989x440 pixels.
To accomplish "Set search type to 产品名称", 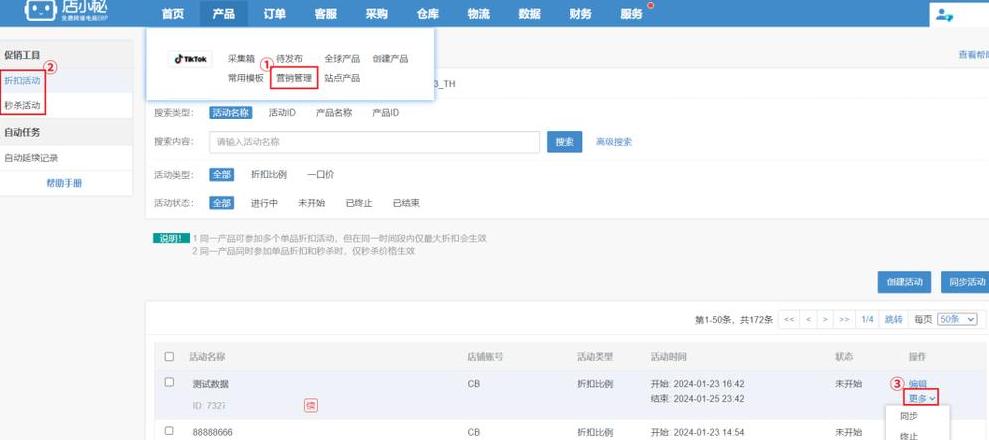I will tap(334, 113).
